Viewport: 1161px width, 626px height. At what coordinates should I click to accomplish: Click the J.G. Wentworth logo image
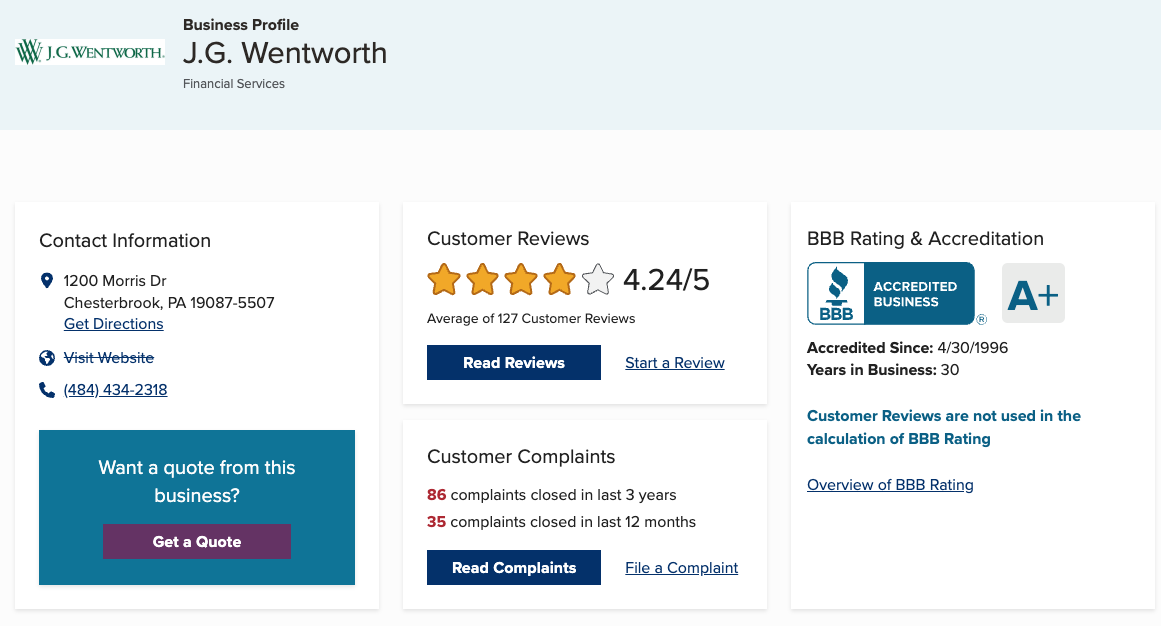pyautogui.click(x=90, y=52)
